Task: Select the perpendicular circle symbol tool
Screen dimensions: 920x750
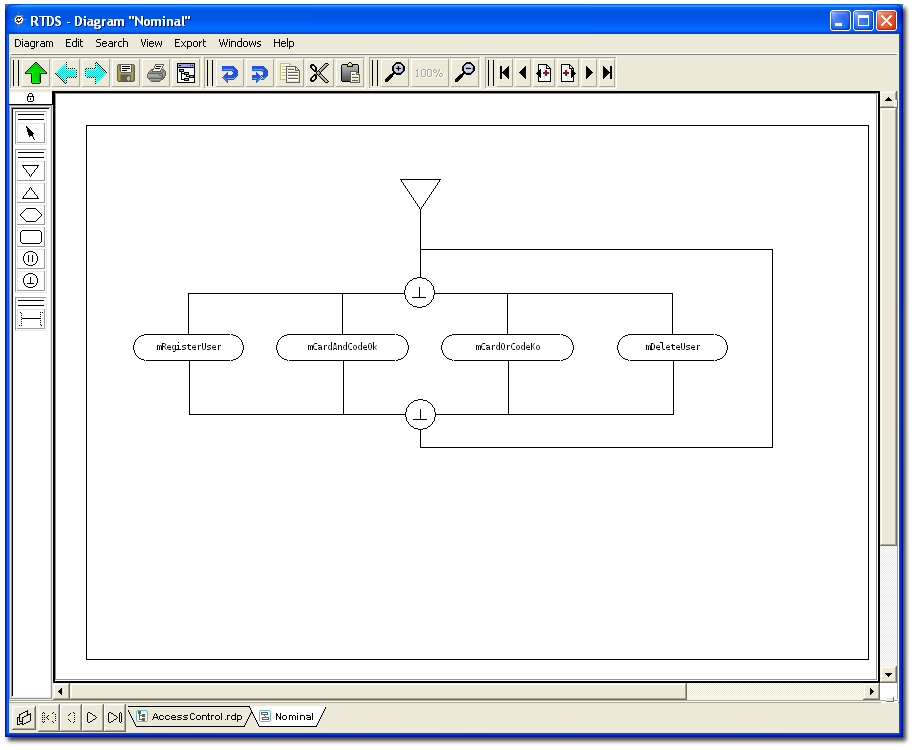Action: click(31, 281)
